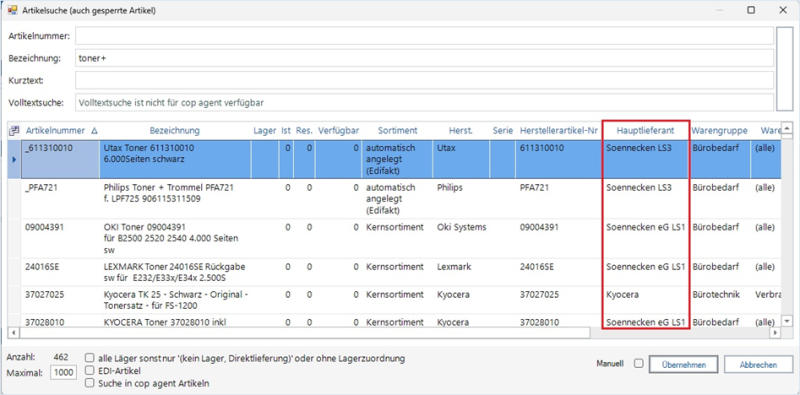Viewport: 800px width, 395px height.
Task: Click the Anzahl value 462
Action: coord(61,357)
